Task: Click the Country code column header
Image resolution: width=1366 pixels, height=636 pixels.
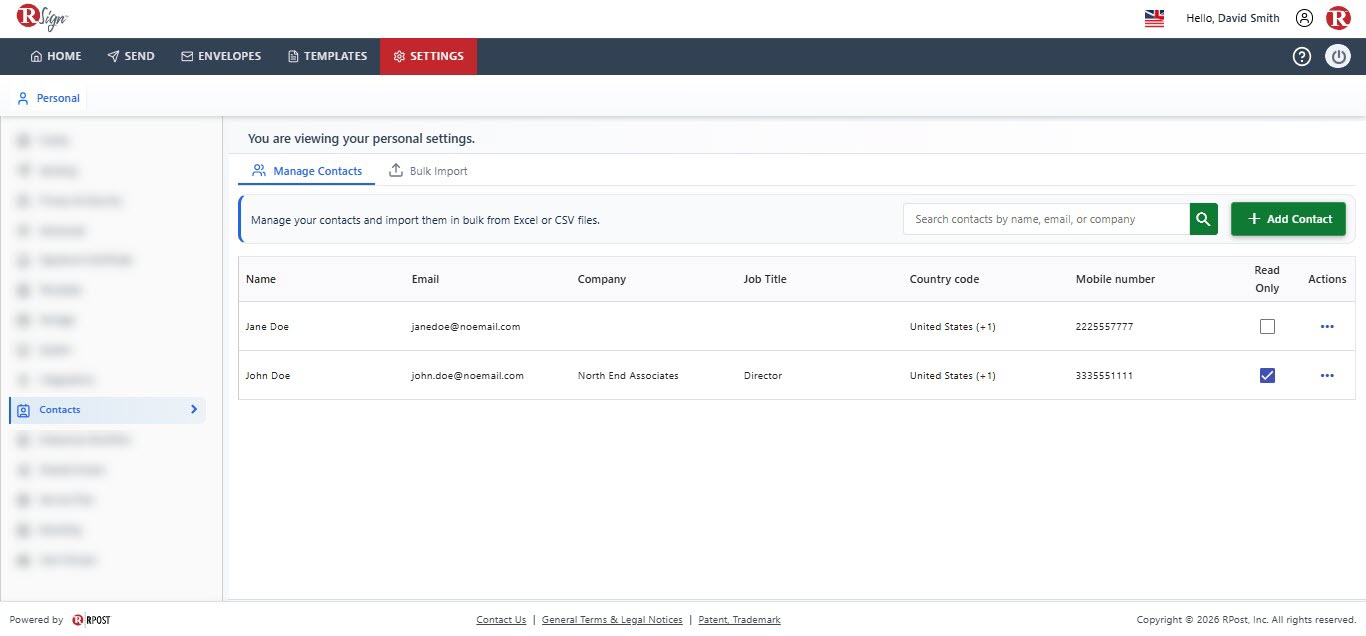Action: (x=944, y=279)
